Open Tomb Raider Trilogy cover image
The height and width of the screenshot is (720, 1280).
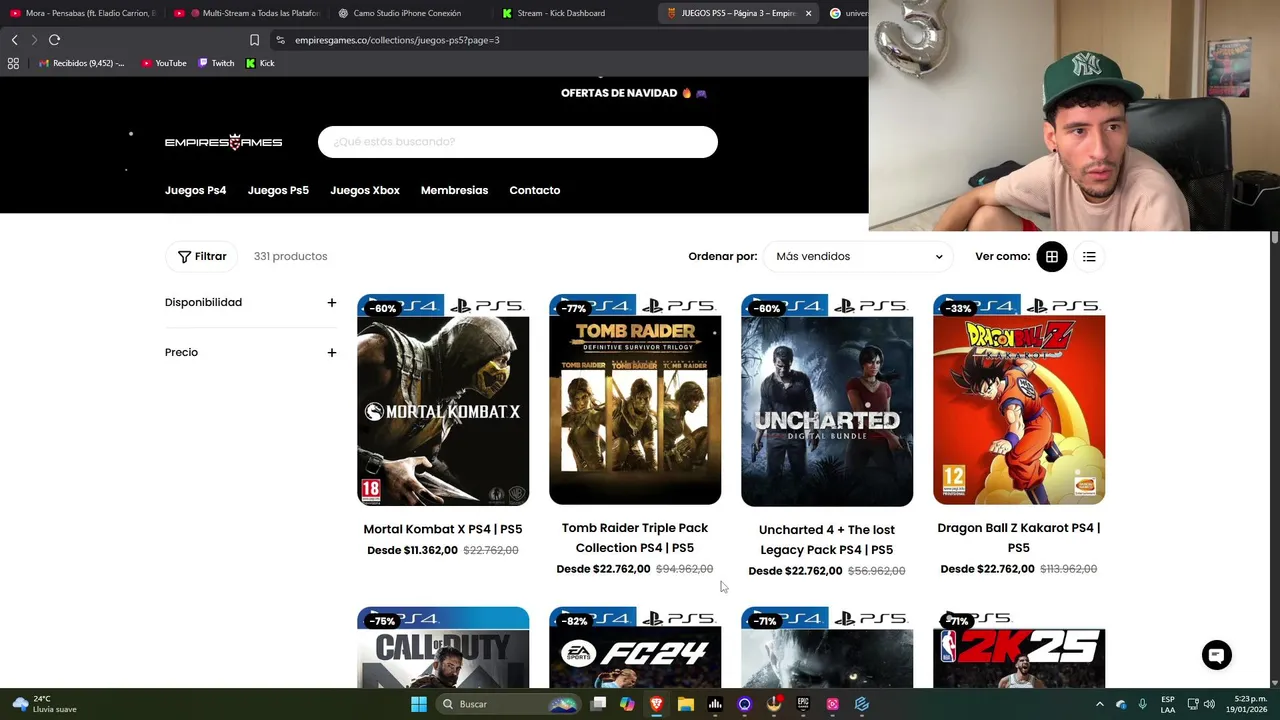[x=635, y=399]
